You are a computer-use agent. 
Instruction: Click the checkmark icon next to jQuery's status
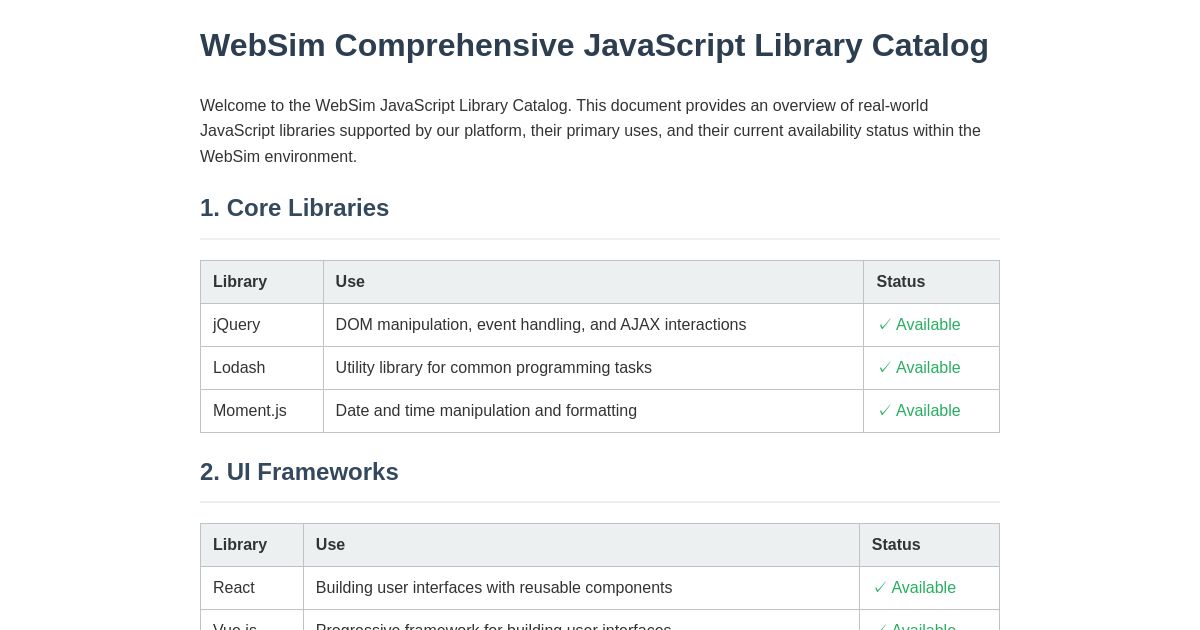(x=886, y=325)
